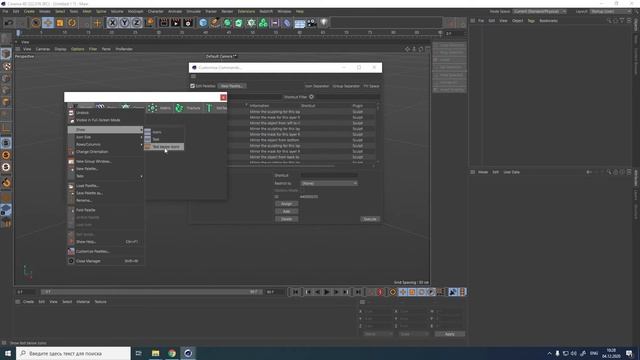Select the Live Selection tool
The image size is (640, 360).
[36, 23]
